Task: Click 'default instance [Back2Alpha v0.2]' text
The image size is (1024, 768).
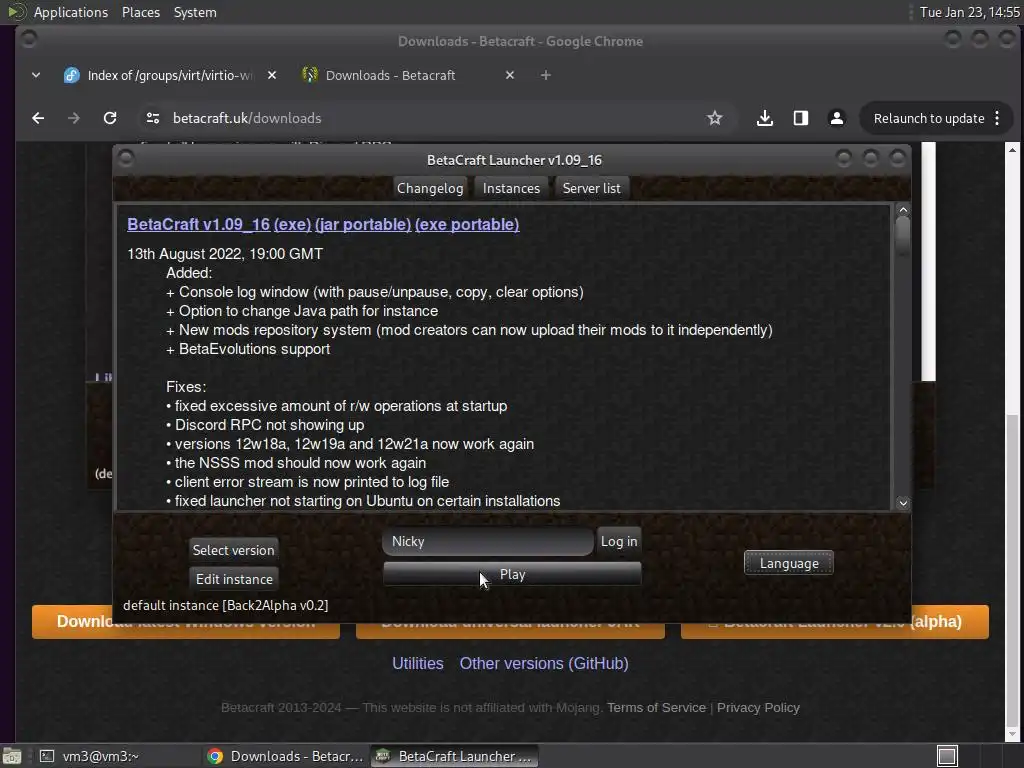Action: [x=226, y=605]
